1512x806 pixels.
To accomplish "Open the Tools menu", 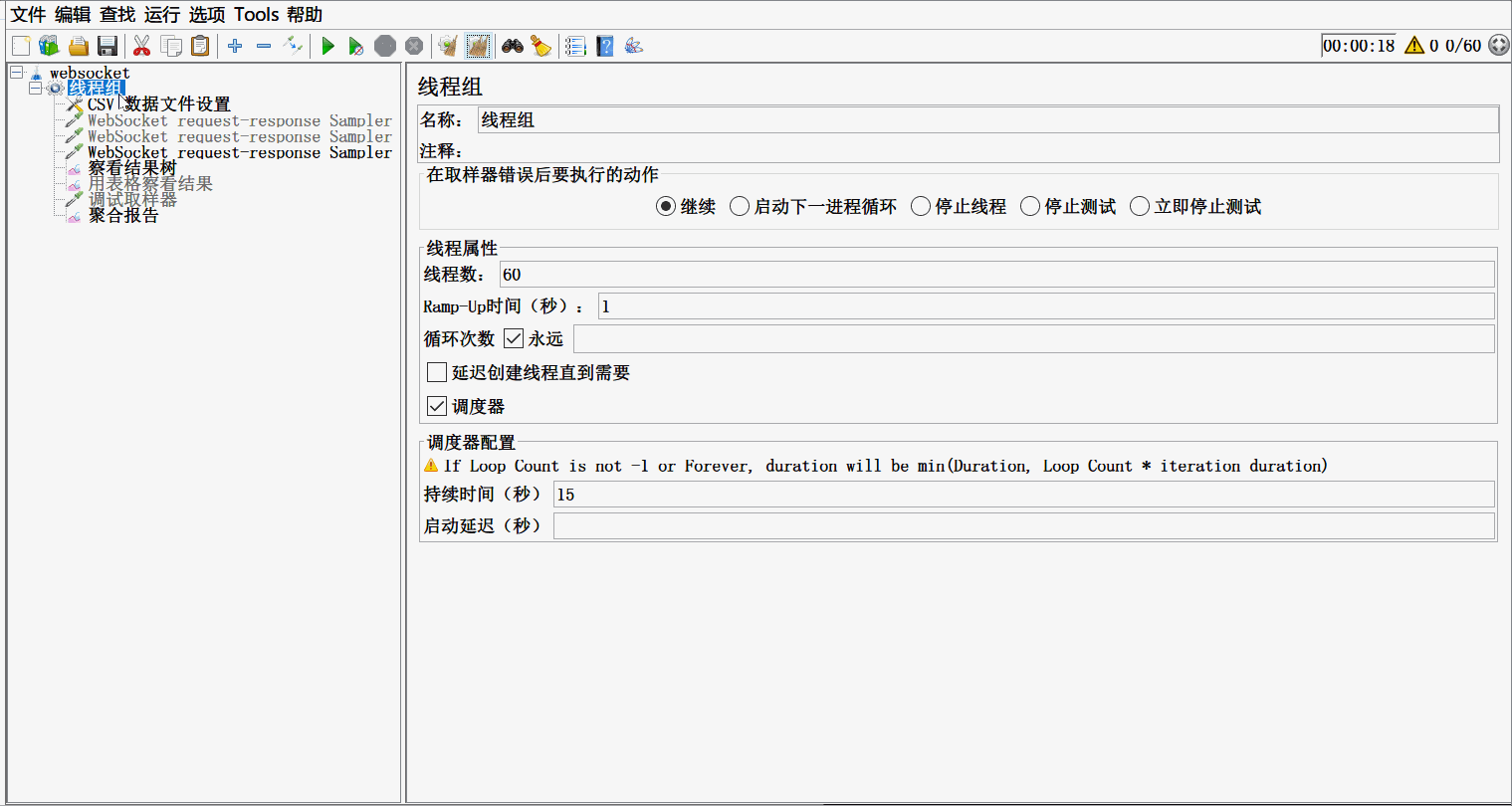I will tap(256, 15).
